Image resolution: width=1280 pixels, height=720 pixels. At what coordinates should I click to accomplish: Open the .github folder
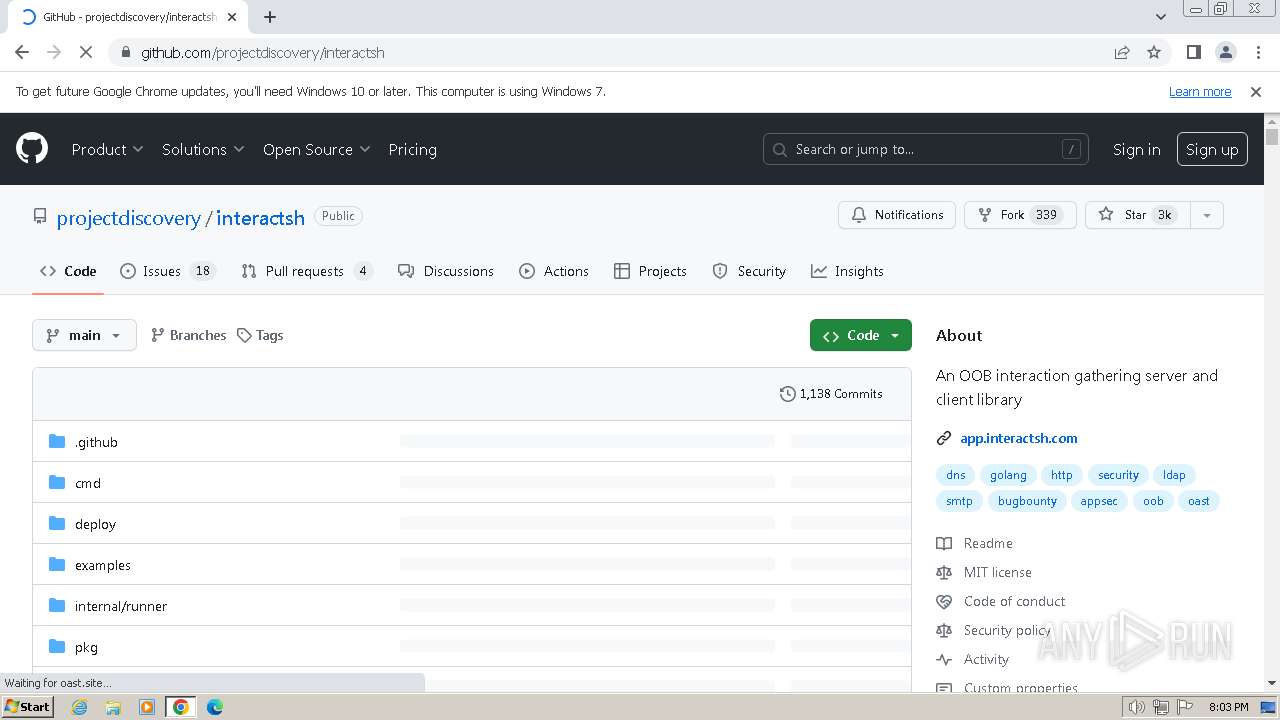click(x=96, y=442)
